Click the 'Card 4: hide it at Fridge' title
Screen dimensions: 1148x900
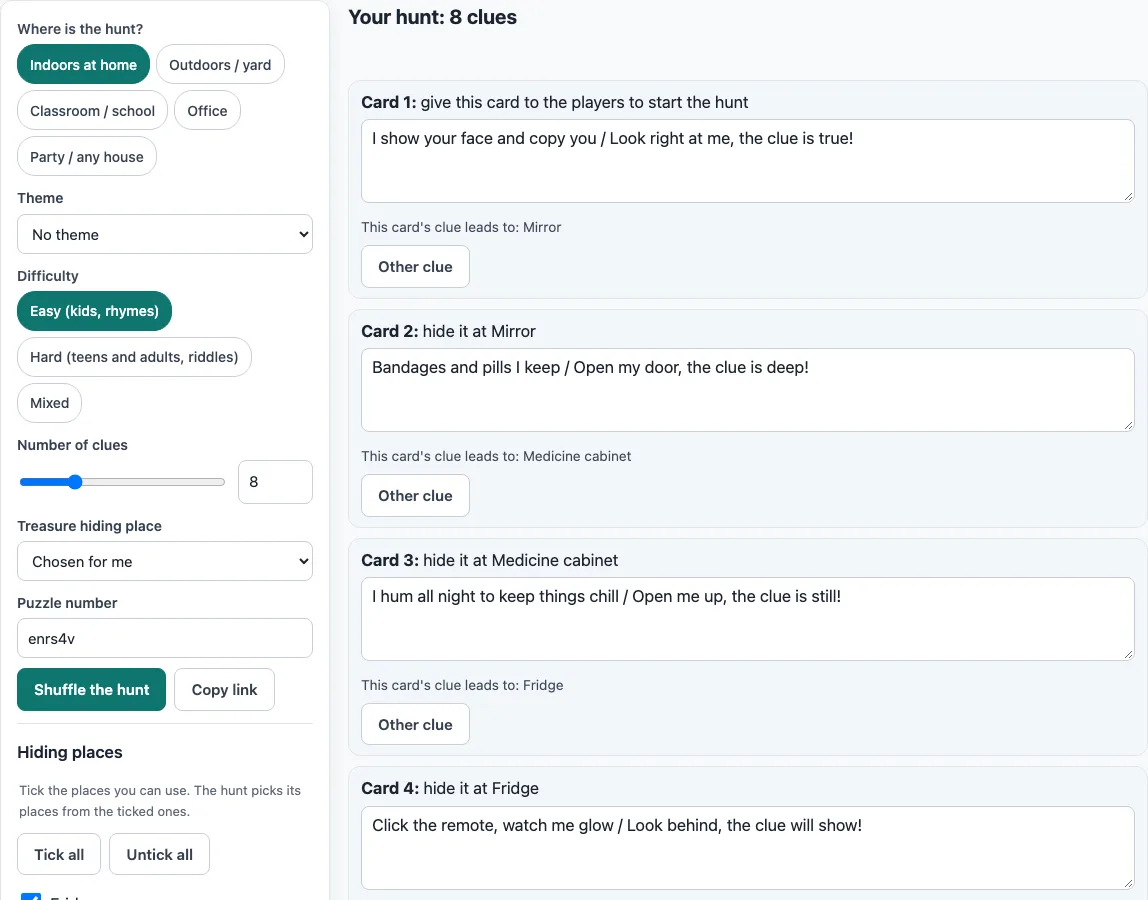(x=450, y=789)
